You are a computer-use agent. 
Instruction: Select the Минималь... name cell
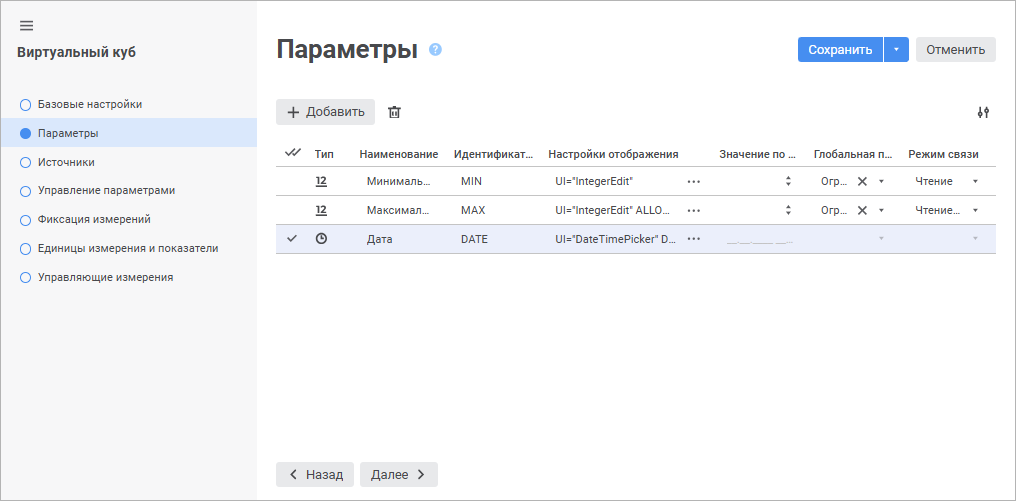point(398,181)
